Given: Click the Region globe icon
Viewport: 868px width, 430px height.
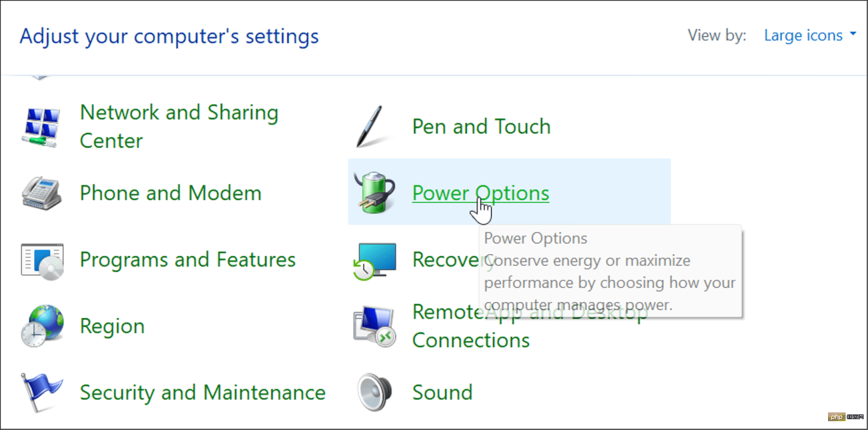Looking at the screenshot, I should 42,326.
